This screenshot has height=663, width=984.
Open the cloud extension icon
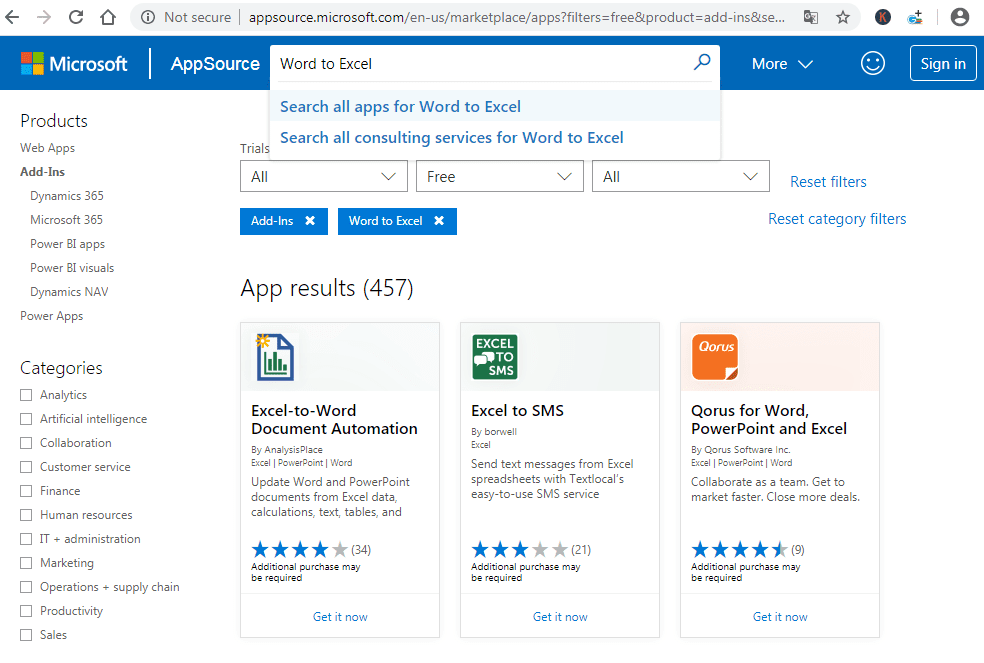(x=916, y=17)
